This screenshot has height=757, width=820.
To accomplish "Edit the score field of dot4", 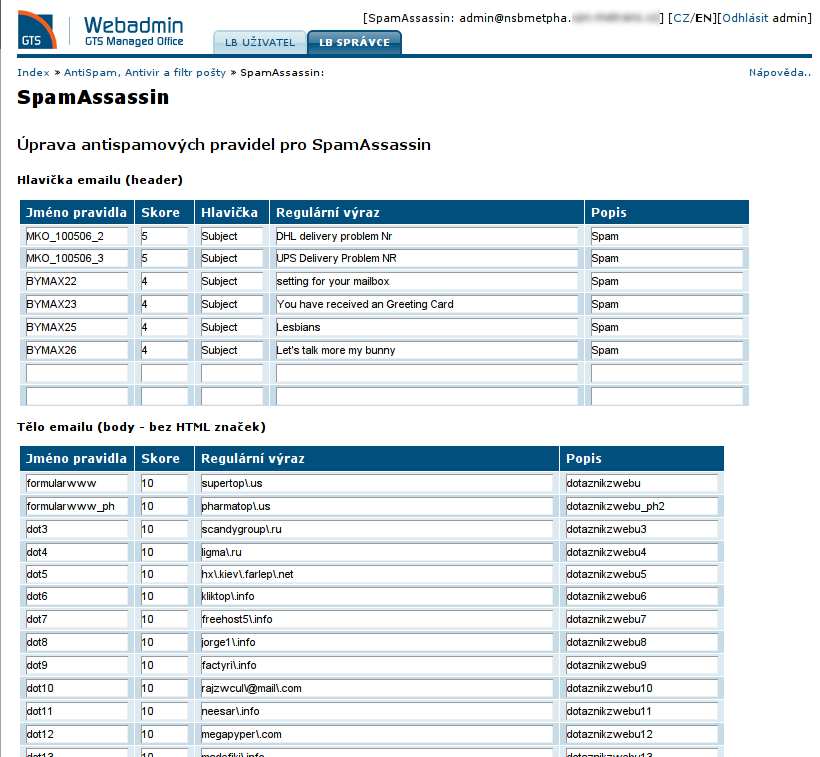I will click(x=164, y=552).
